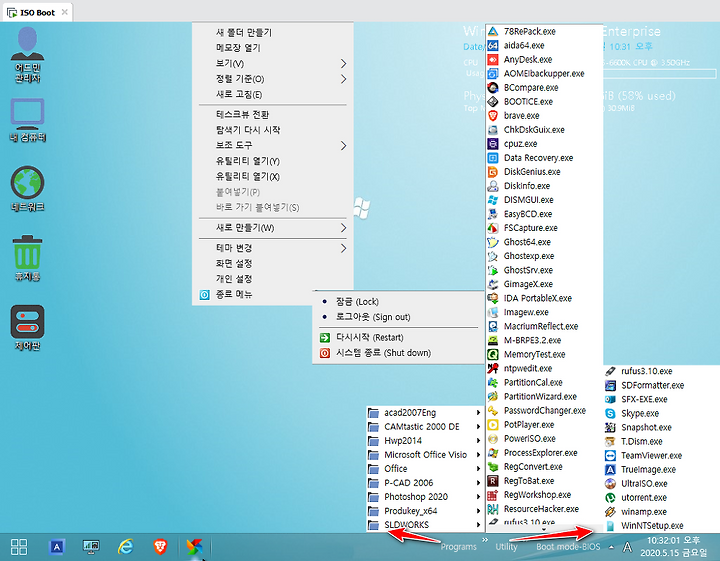The image size is (720, 561).
Task: Open the Office folder entry
Action: tap(425, 469)
